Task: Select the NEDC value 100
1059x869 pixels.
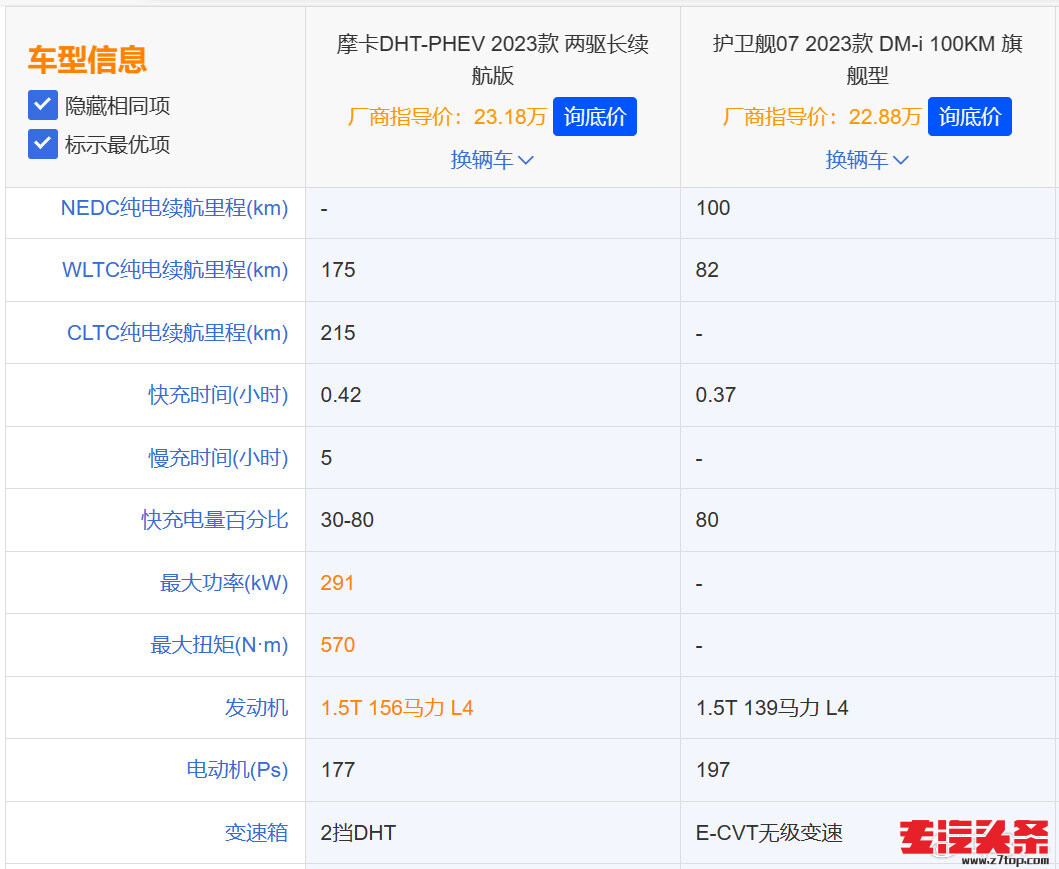Action: click(713, 208)
